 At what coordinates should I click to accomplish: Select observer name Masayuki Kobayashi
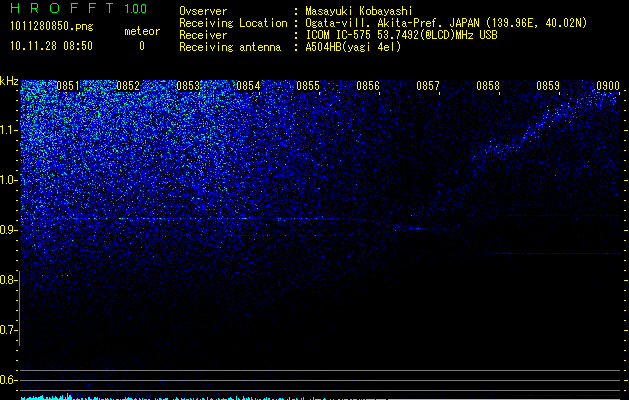(359, 11)
